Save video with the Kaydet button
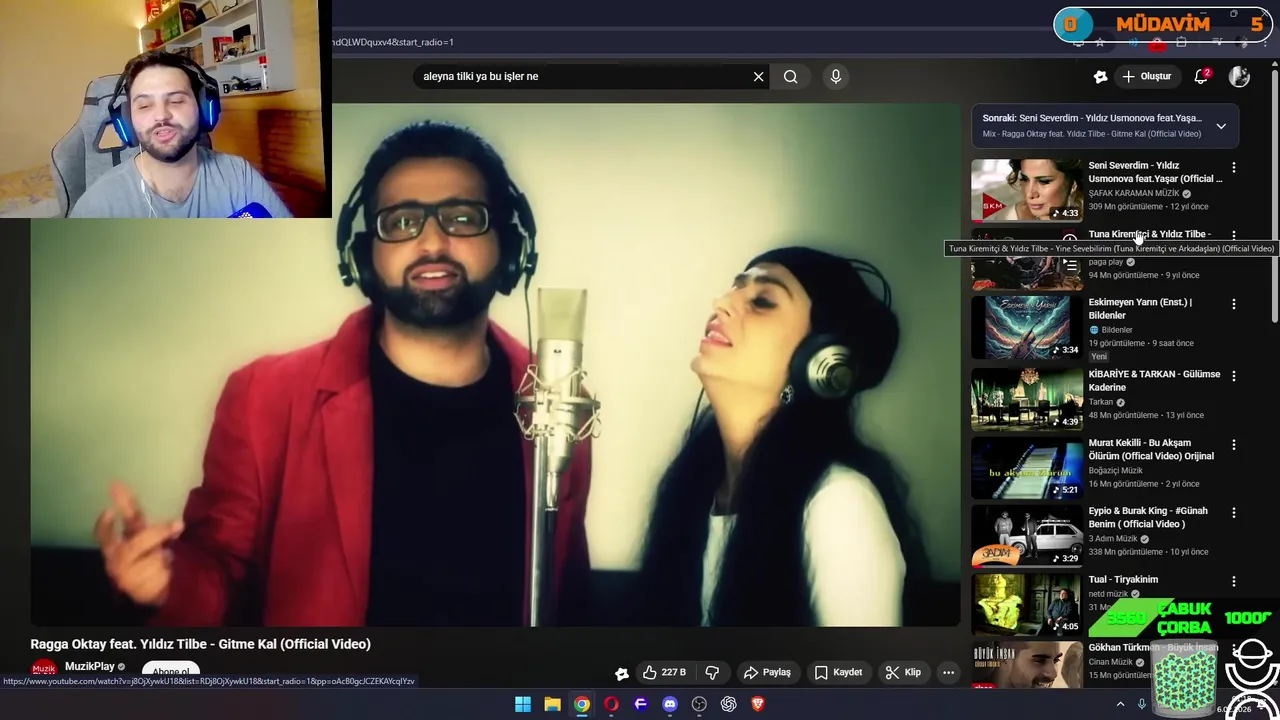The height and width of the screenshot is (720, 1280). pyautogui.click(x=838, y=672)
